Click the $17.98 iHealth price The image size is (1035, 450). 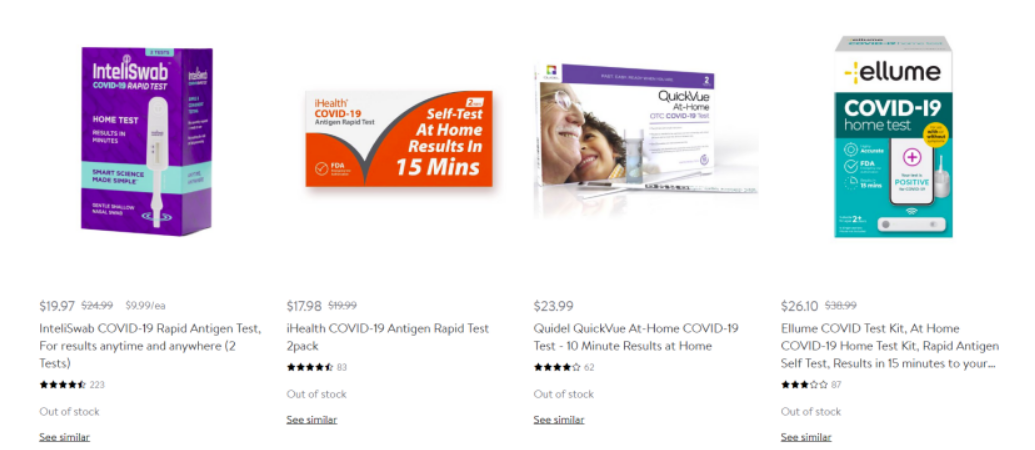304,305
